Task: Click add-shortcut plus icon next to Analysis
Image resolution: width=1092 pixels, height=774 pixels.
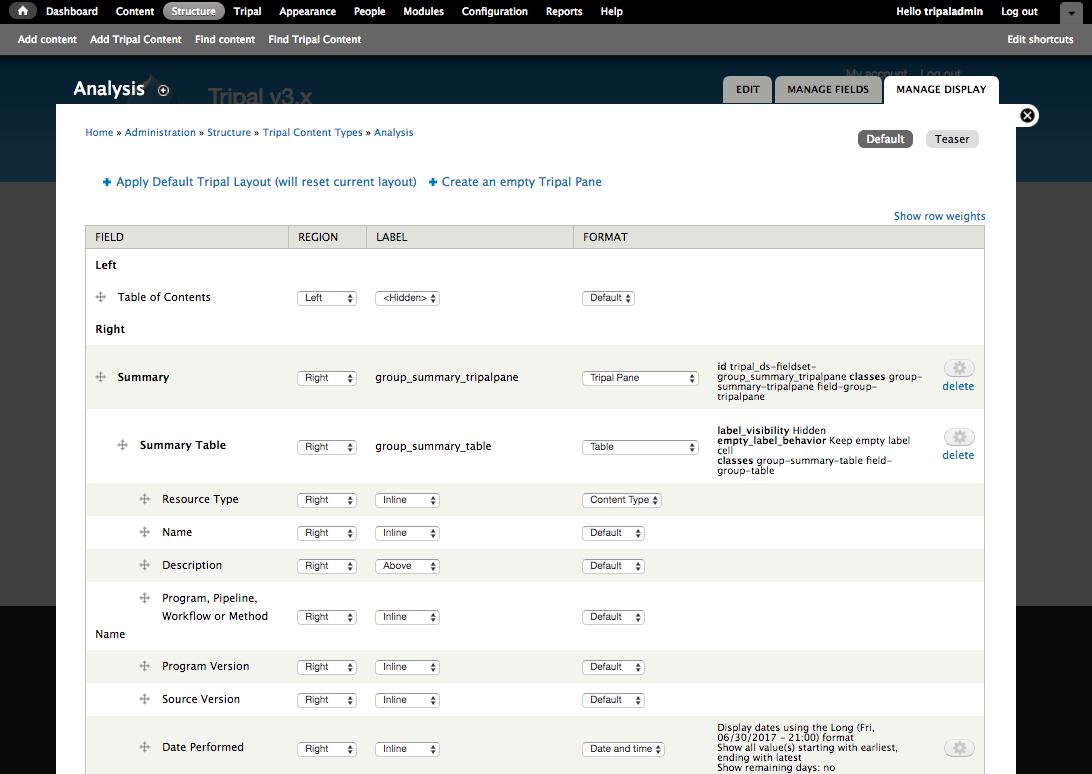Action: click(164, 90)
